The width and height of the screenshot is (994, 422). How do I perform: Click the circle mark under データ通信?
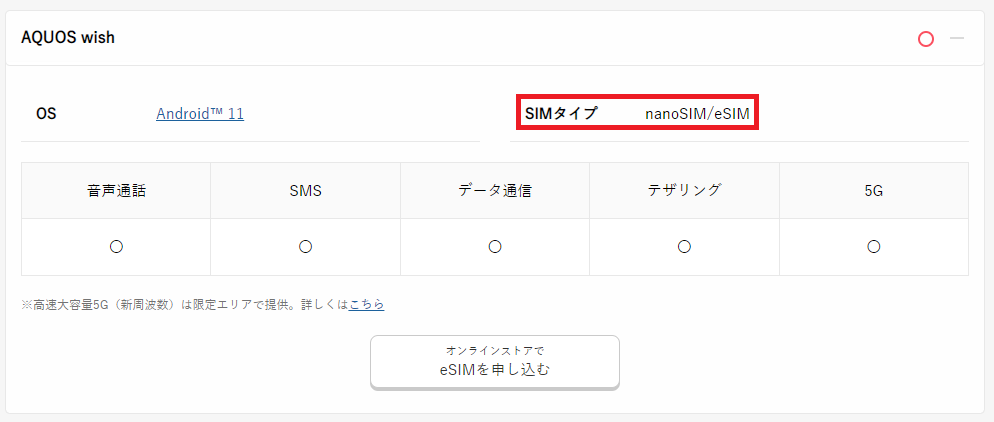coord(494,246)
